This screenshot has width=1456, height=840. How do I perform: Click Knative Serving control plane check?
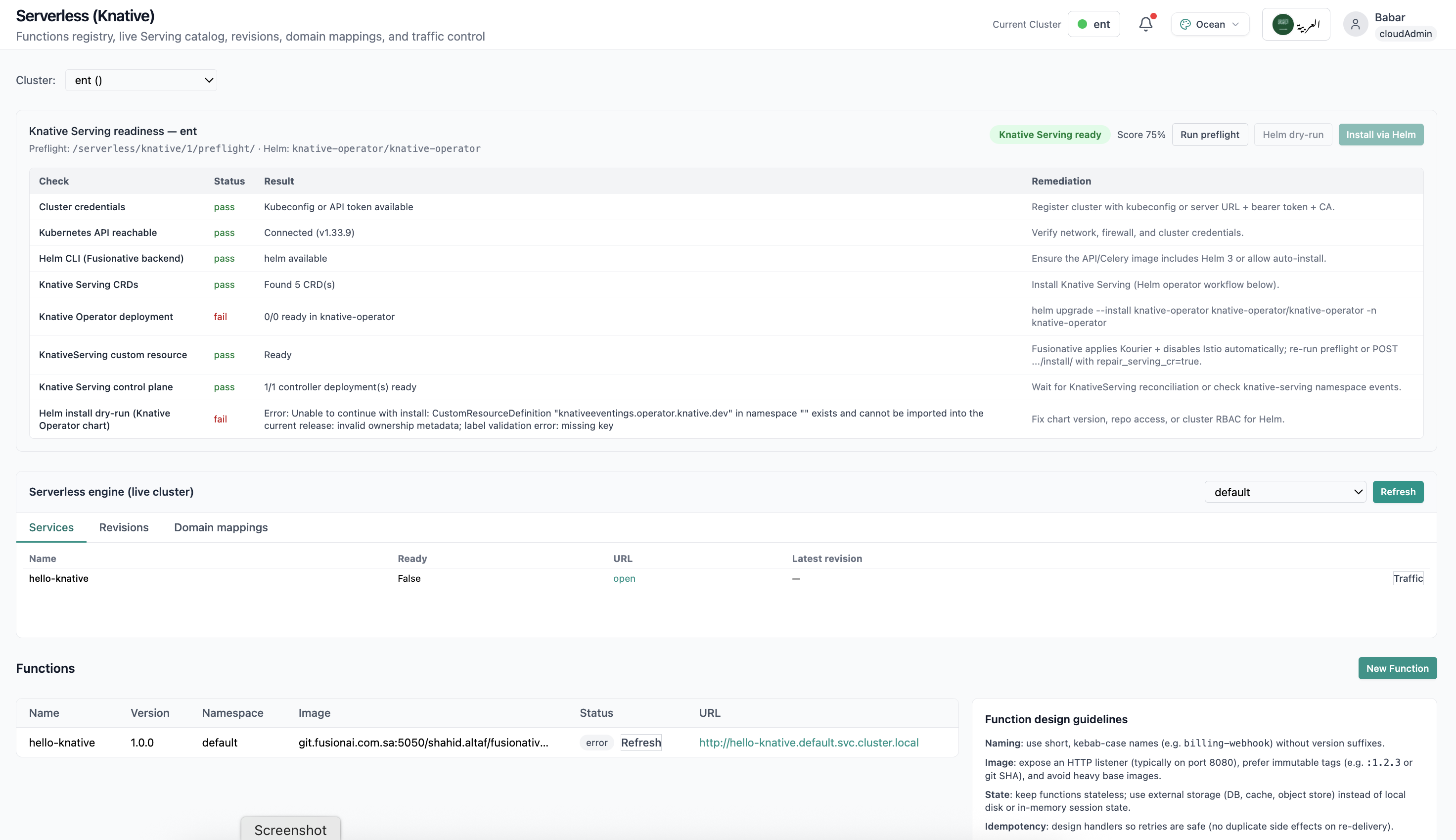pos(106,387)
